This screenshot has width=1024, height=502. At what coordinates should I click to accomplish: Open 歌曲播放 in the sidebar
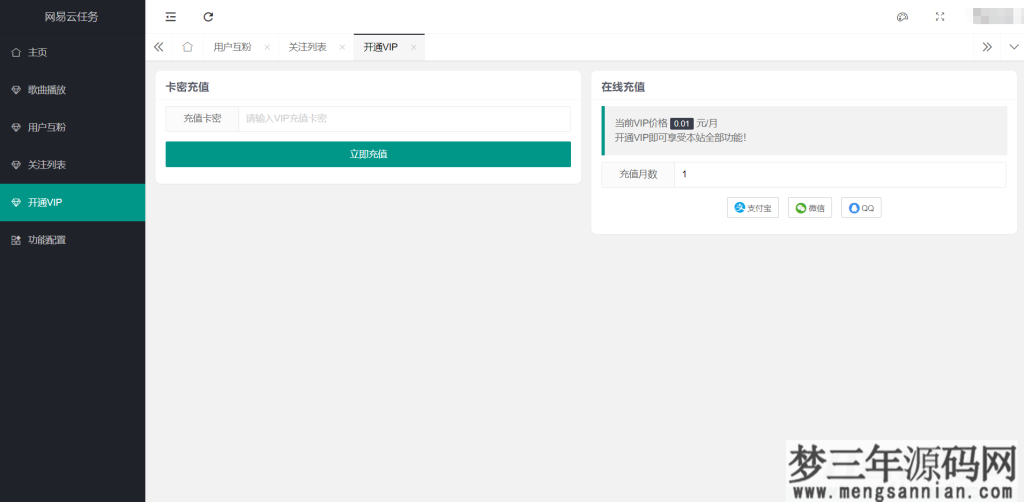tap(72, 90)
